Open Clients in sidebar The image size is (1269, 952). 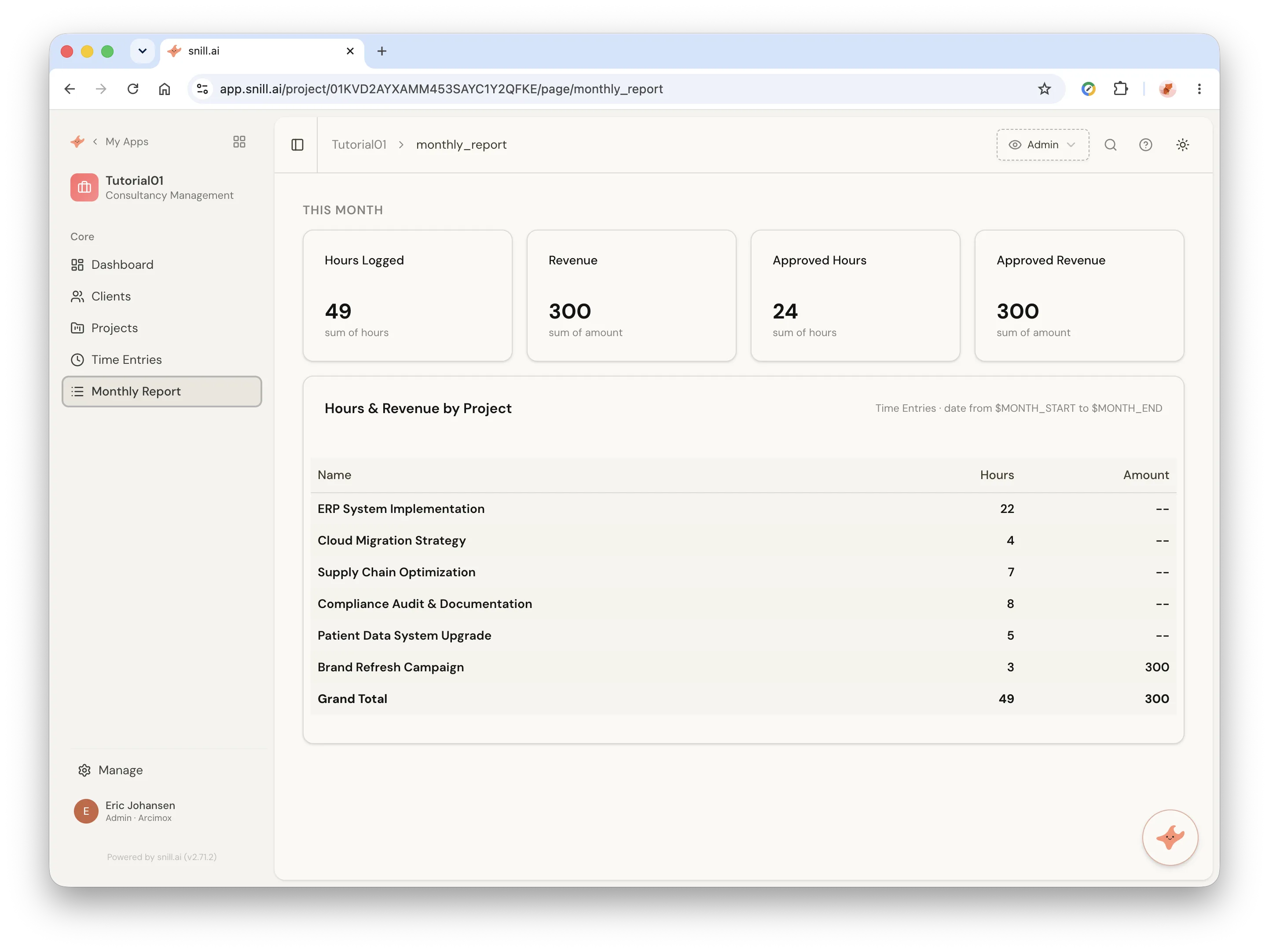coord(162,296)
